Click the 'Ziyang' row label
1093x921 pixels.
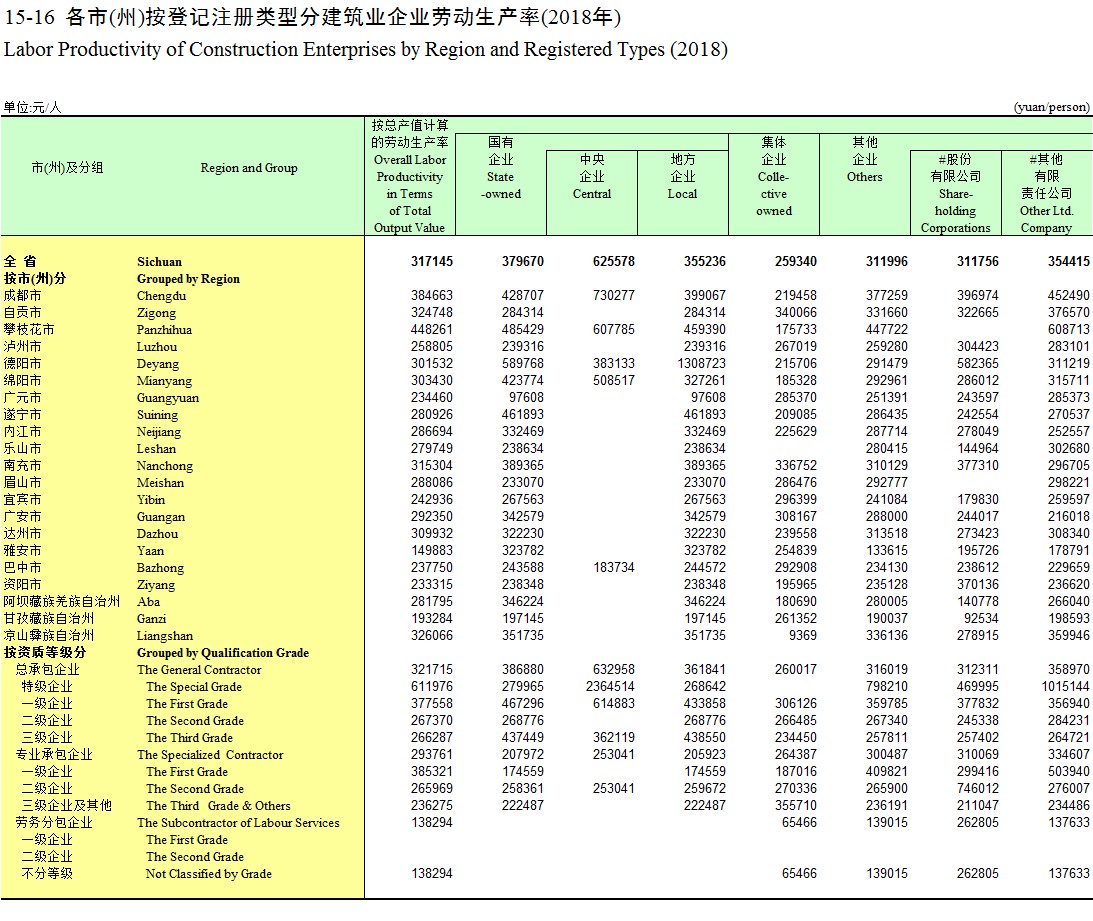tap(155, 585)
